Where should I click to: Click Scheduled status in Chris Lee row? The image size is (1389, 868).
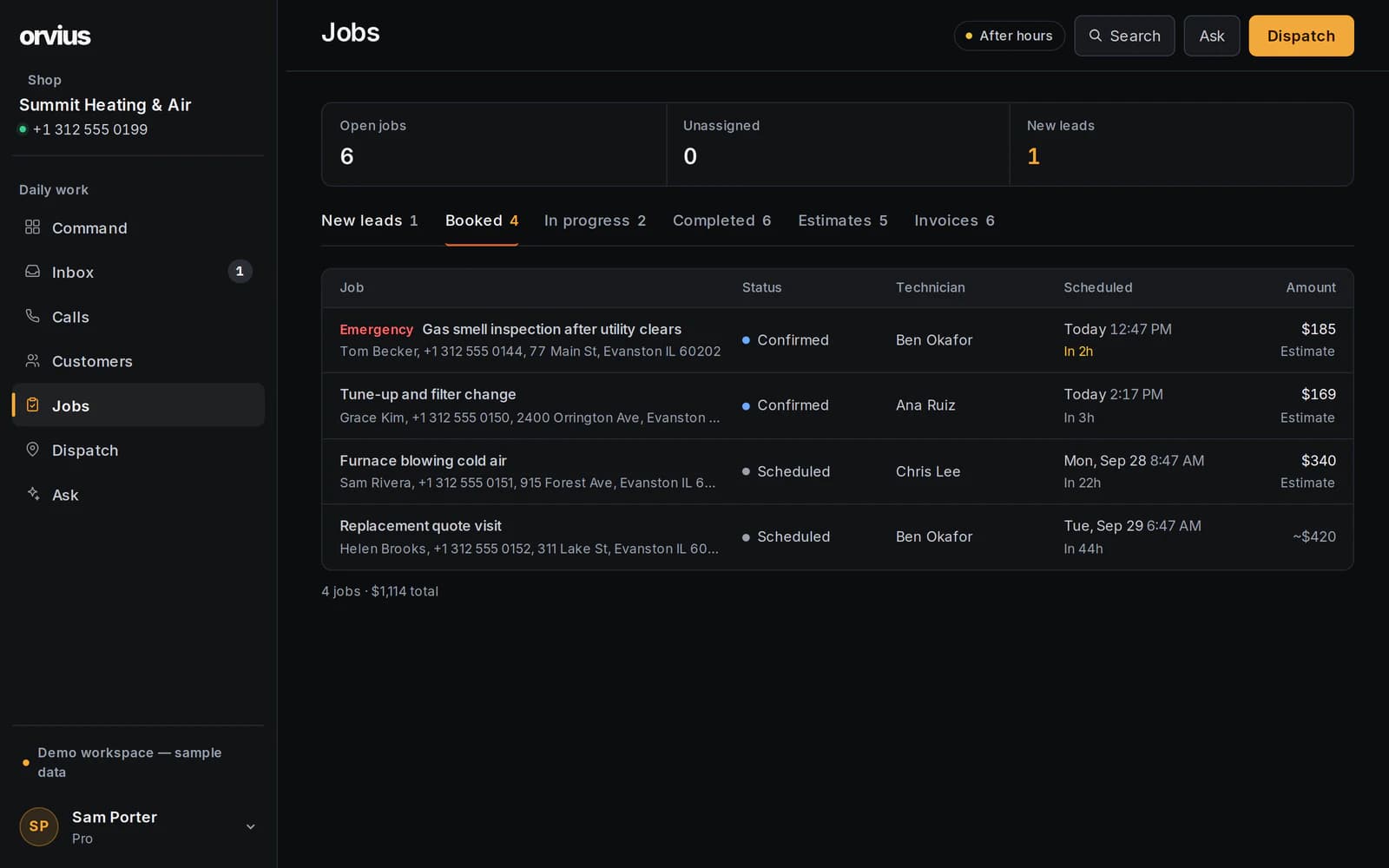click(786, 471)
